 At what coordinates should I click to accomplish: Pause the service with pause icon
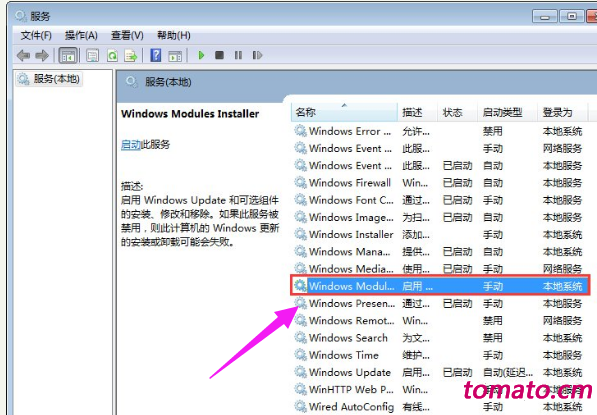pyautogui.click(x=238, y=56)
